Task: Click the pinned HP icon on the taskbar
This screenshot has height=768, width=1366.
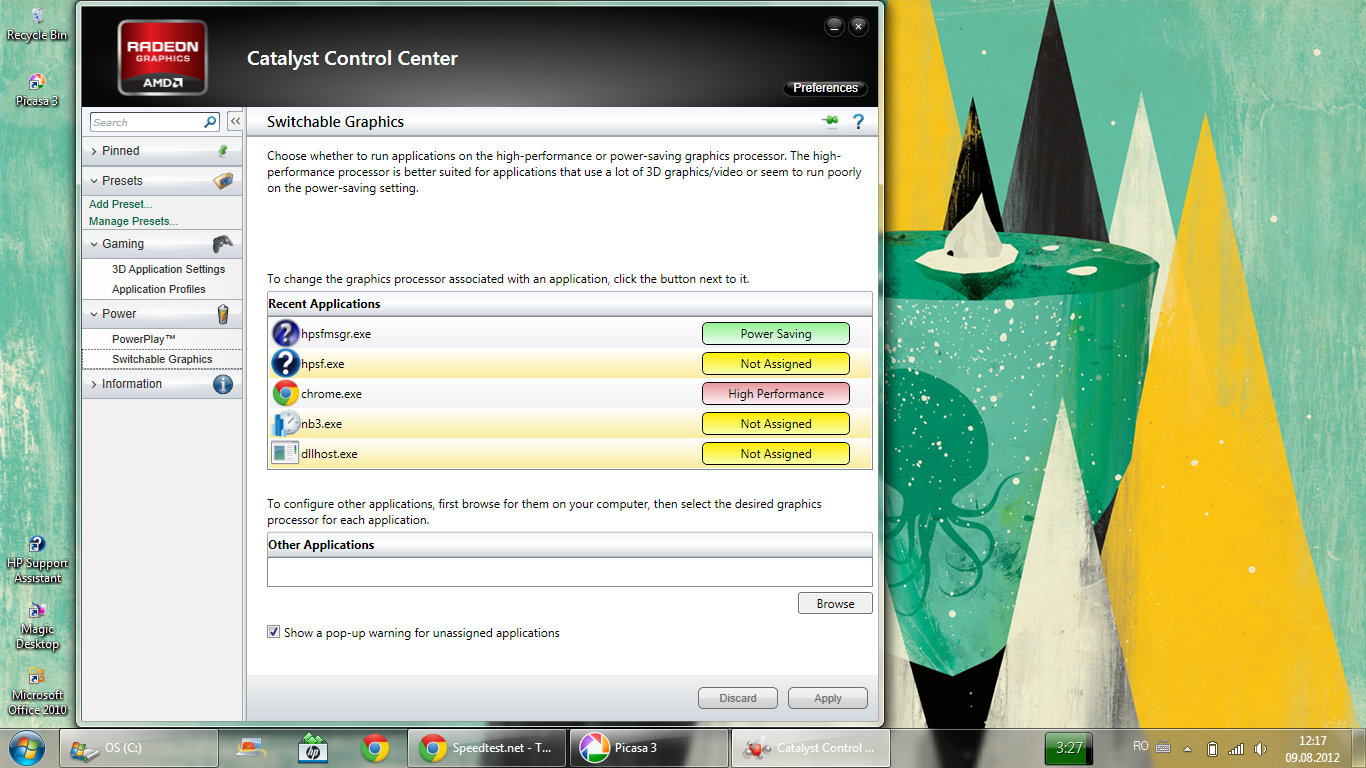Action: 312,748
